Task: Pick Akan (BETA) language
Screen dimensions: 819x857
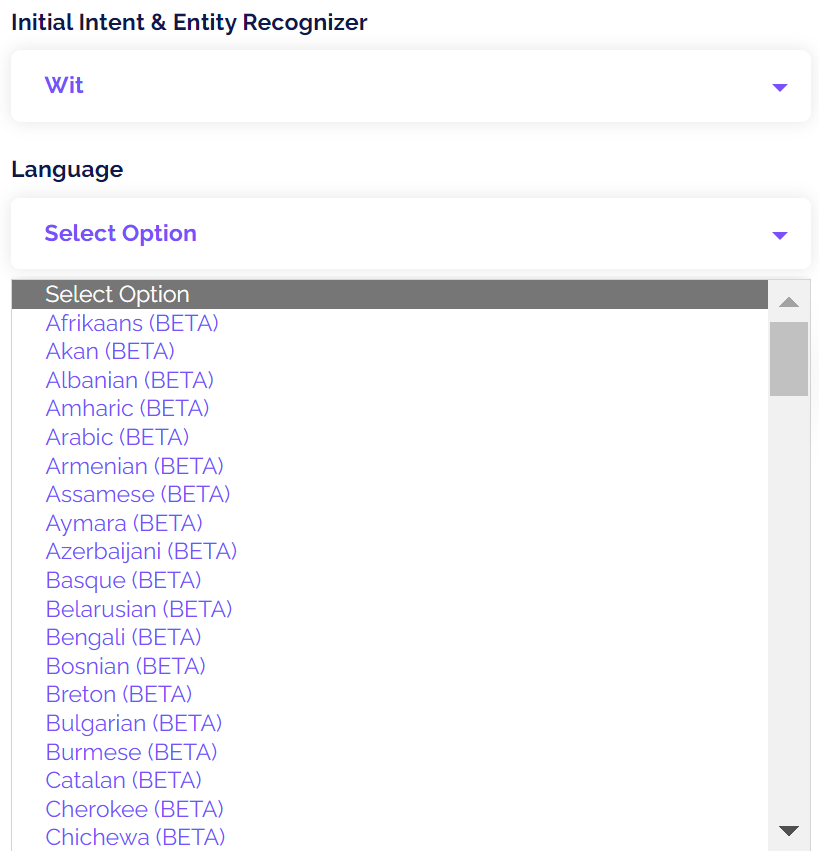Action: pos(110,351)
